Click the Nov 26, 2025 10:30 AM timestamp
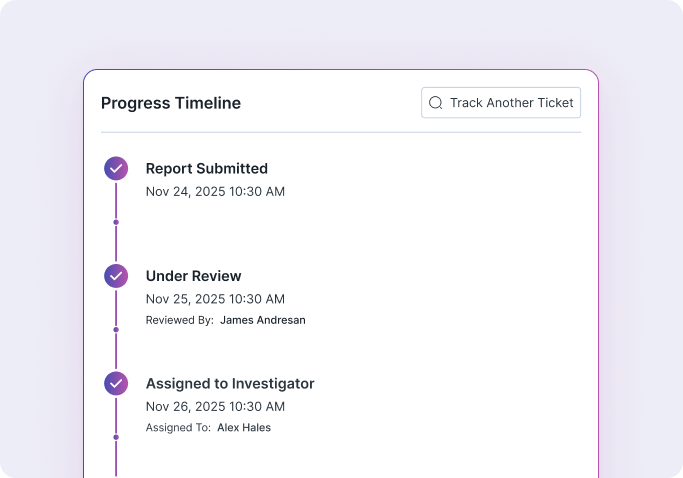Viewport: 683px width, 478px height. tap(215, 406)
